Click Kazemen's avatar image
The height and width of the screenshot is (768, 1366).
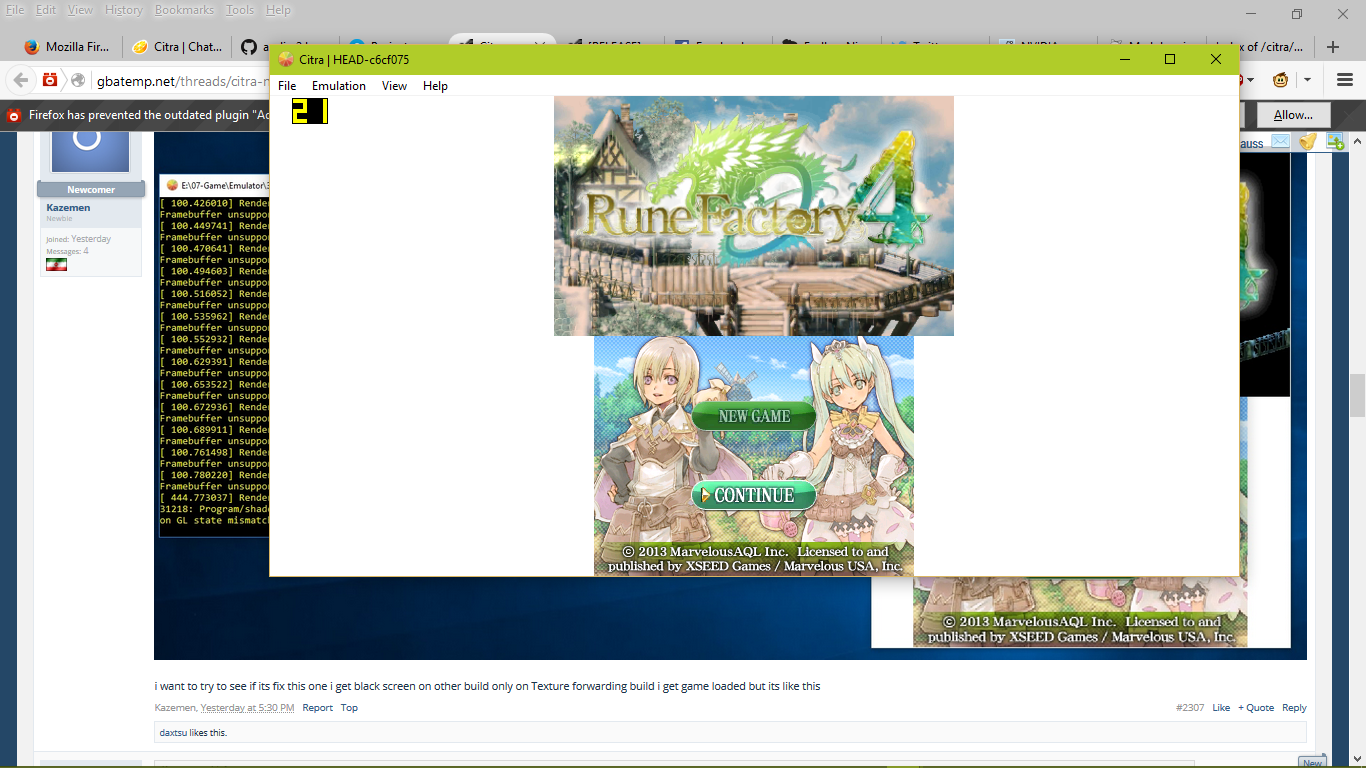coord(90,150)
